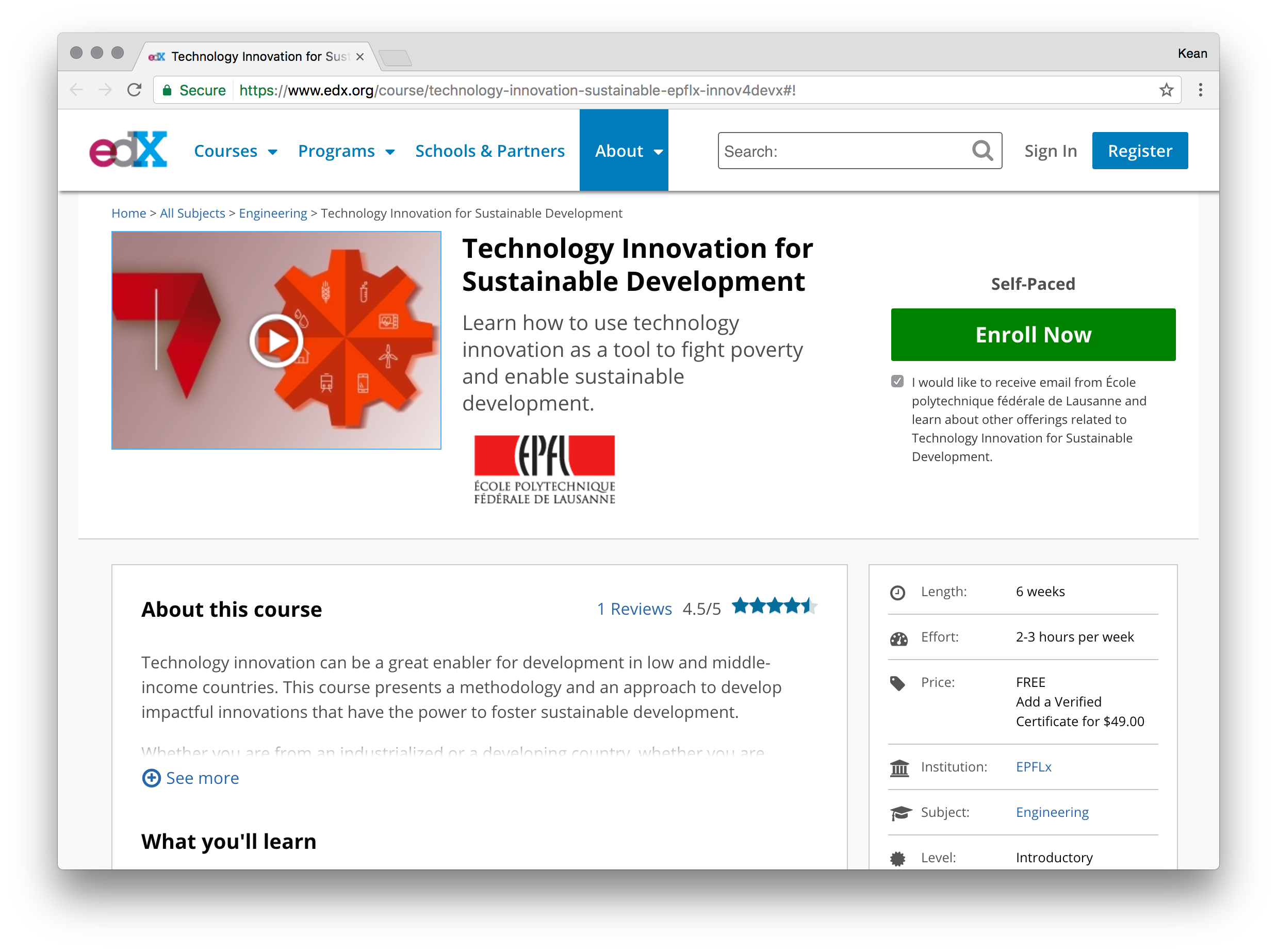Open the Chrome three-dot menu
1277x952 pixels.
pyautogui.click(x=1200, y=90)
